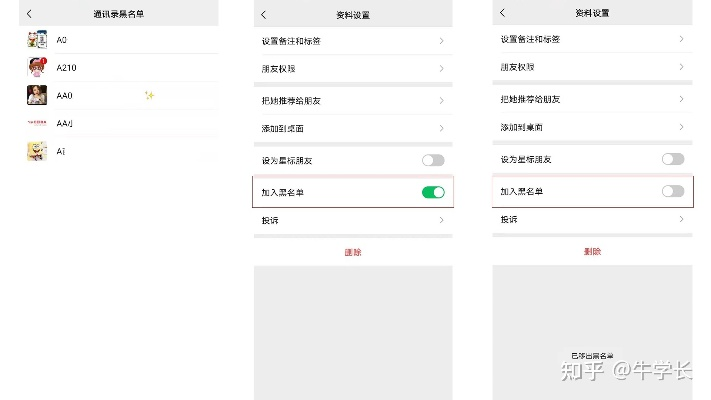Image resolution: width=711 pixels, height=400 pixels.
Task: Expand 添加到桌面 chevron on middle screen
Action: point(441,128)
